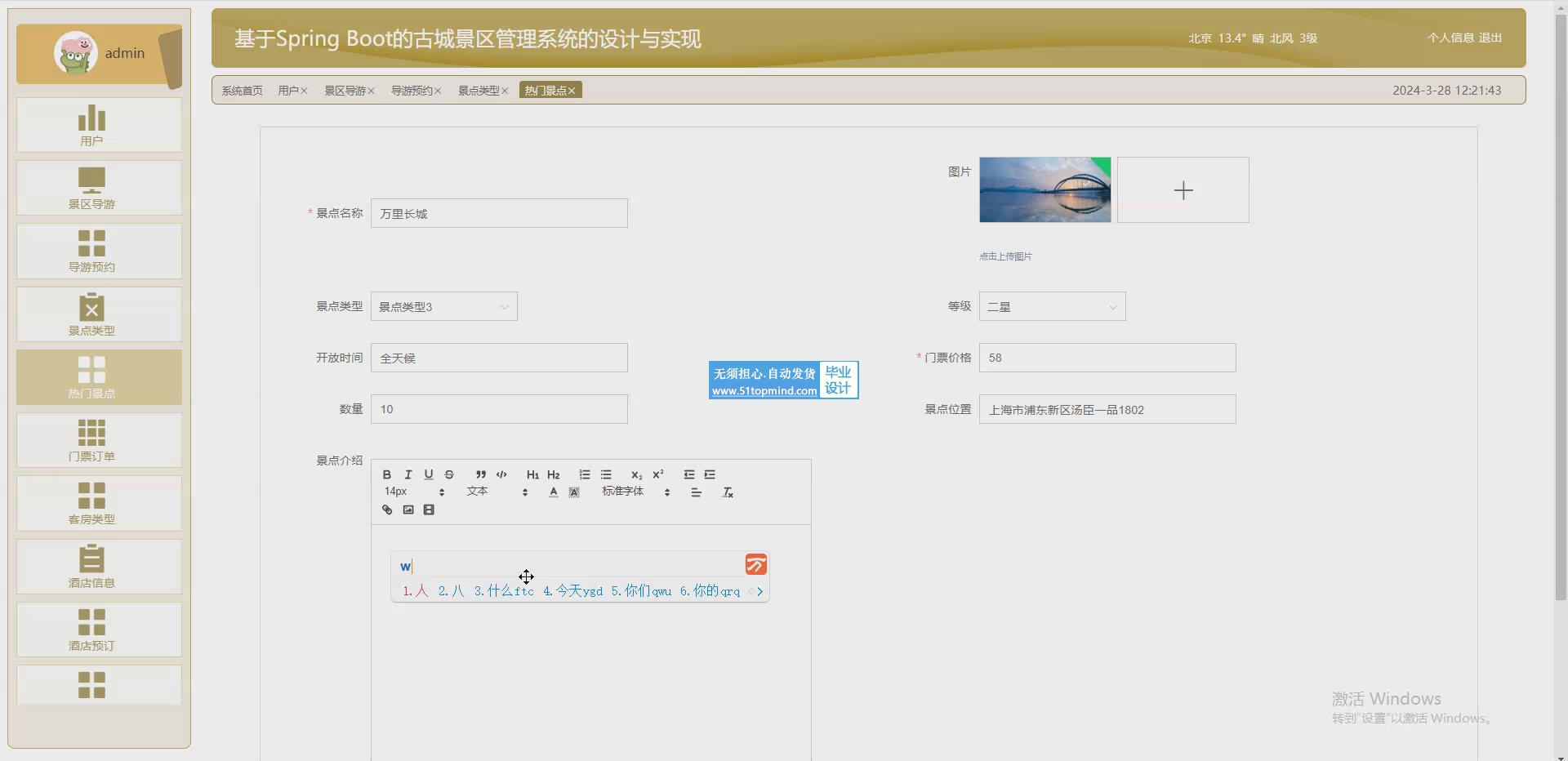1568x761 pixels.
Task: Open the 酒店信息 sidebar module
Action: pyautogui.click(x=99, y=567)
